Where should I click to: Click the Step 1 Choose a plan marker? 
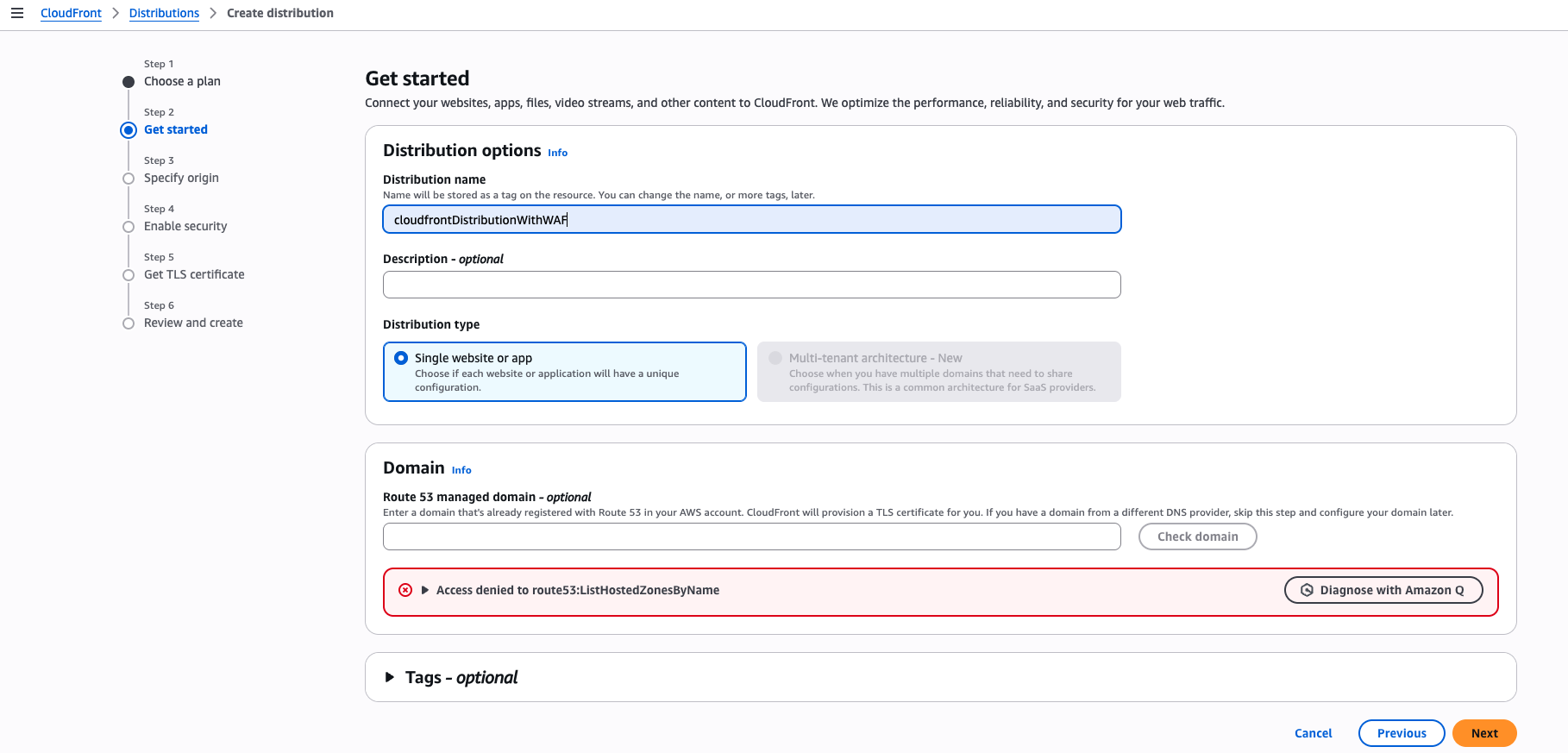[x=129, y=82]
